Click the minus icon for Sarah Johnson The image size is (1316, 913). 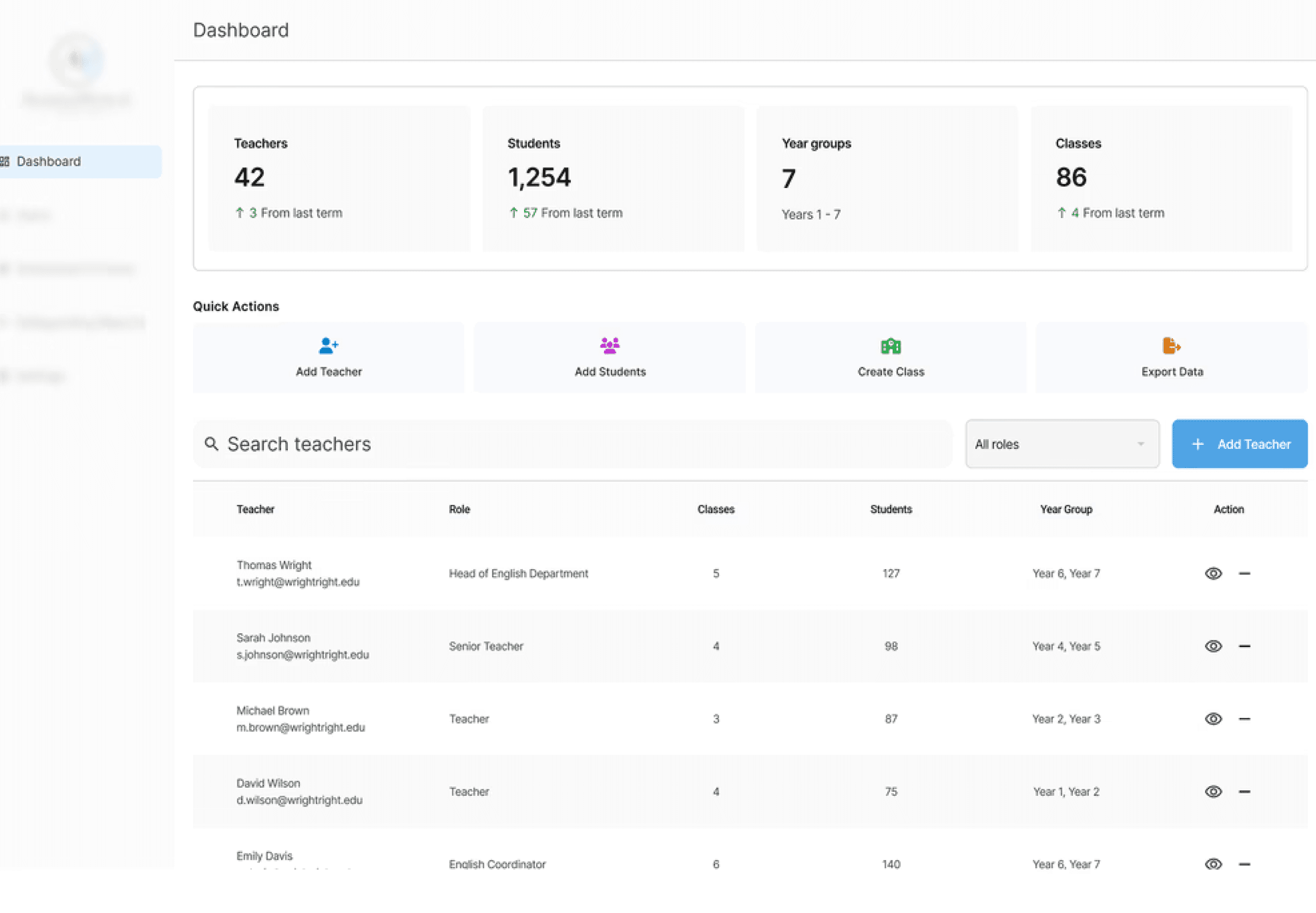pyautogui.click(x=1244, y=646)
